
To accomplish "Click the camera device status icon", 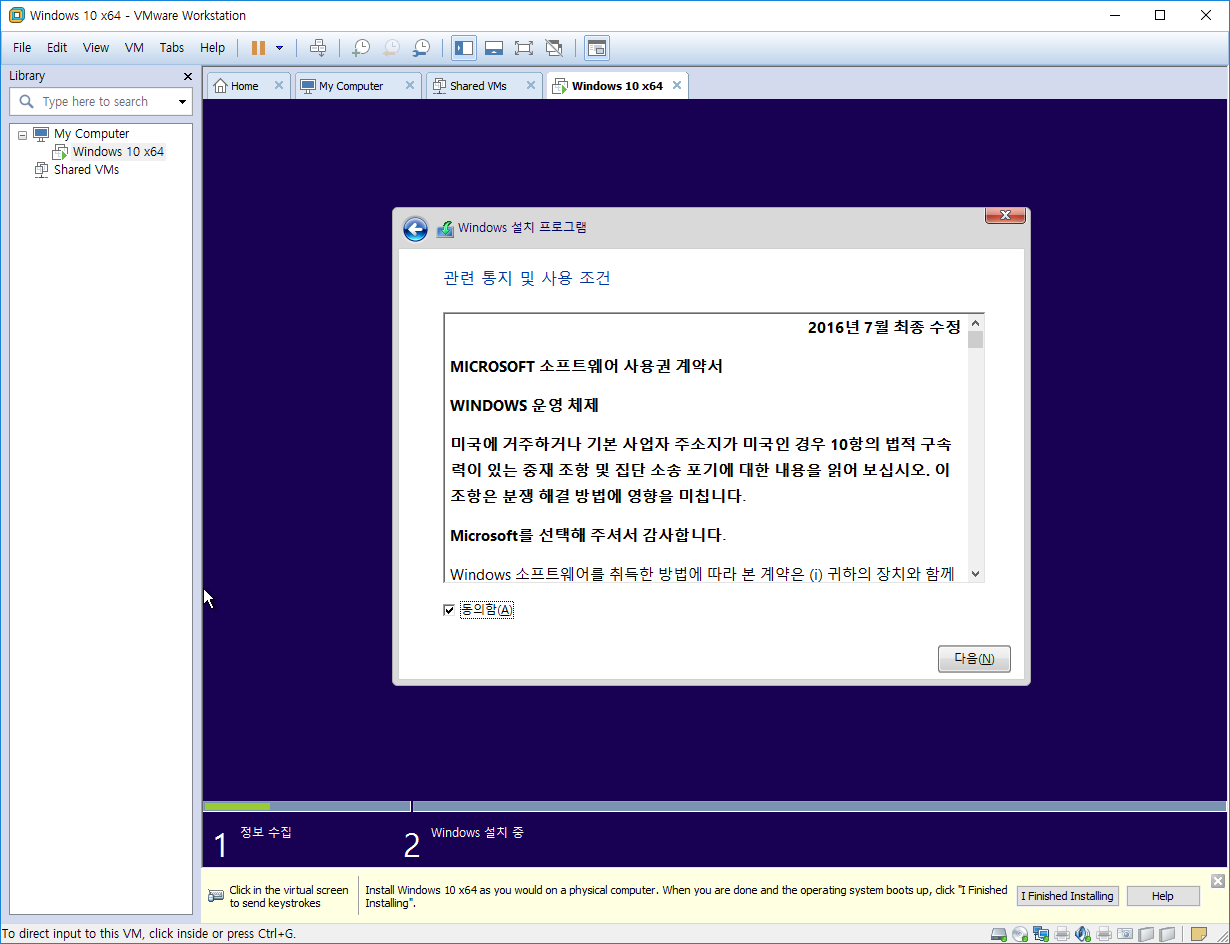I will 1125,934.
